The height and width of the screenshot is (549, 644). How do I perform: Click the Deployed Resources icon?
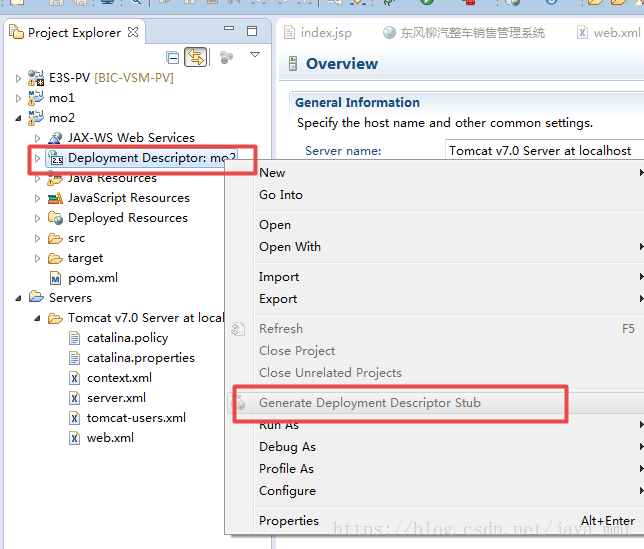click(x=55, y=218)
